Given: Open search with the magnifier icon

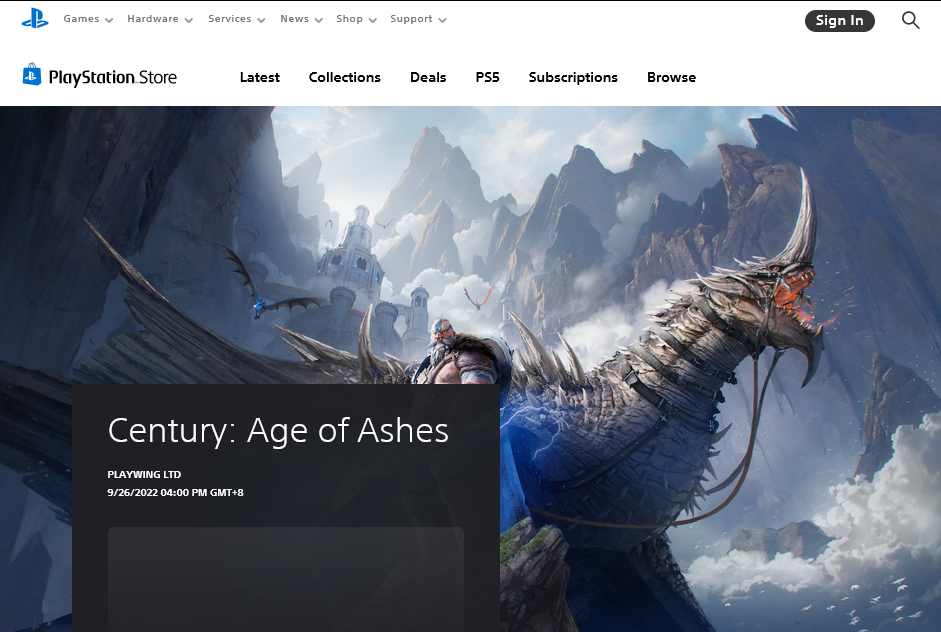Looking at the screenshot, I should coord(910,20).
